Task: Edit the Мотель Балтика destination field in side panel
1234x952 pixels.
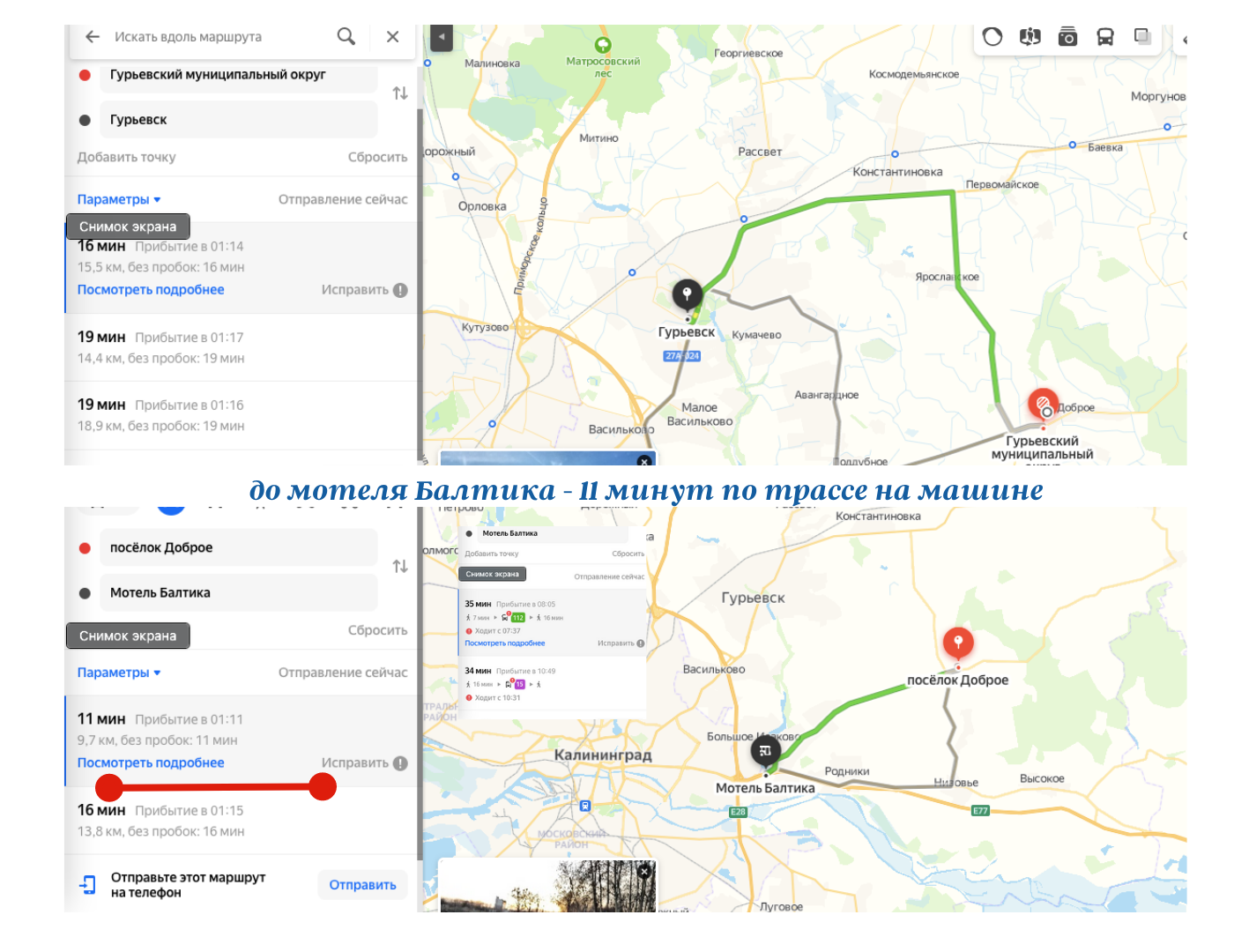Action: click(238, 592)
